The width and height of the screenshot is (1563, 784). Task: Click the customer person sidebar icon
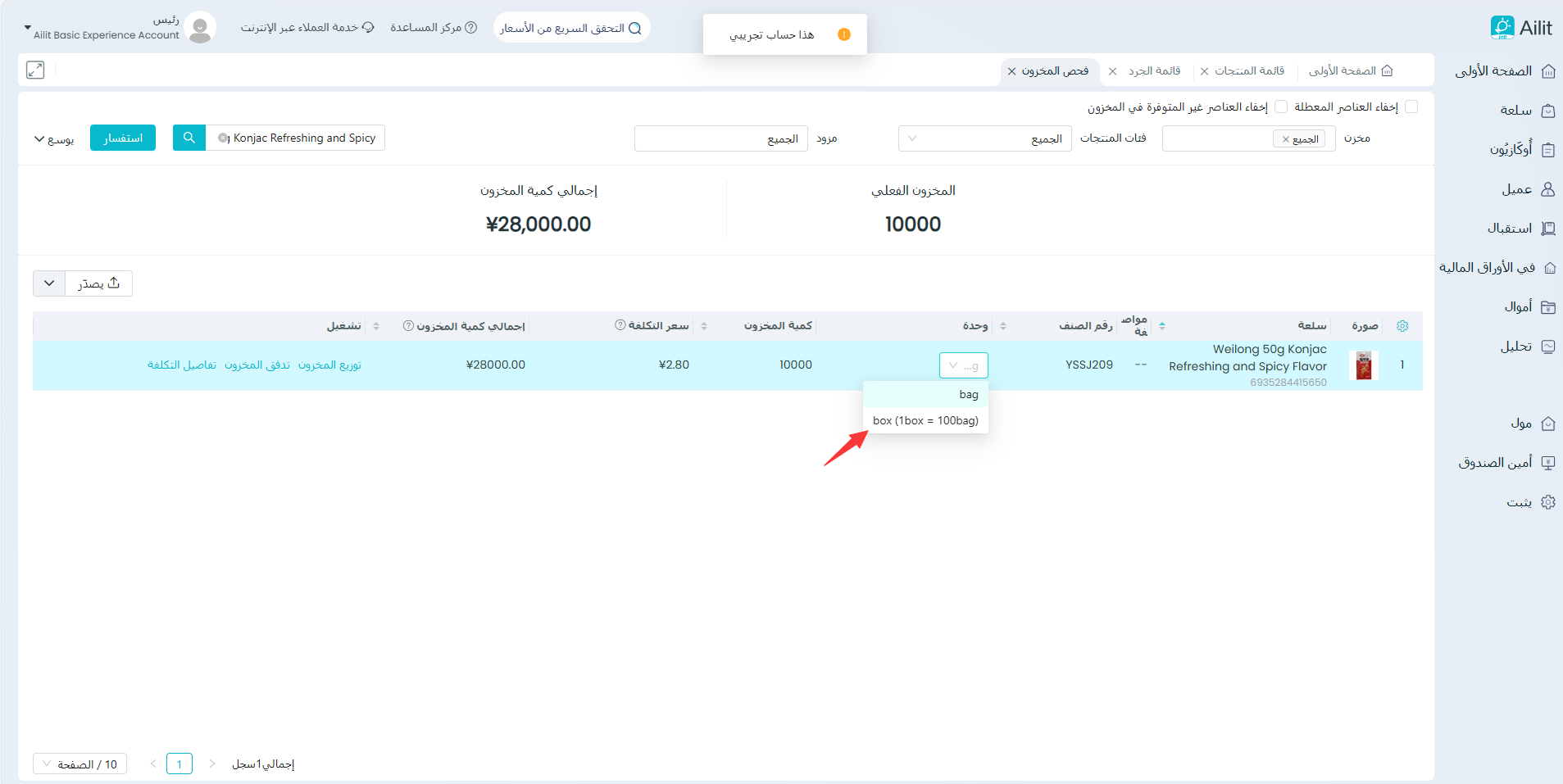[x=1547, y=189]
